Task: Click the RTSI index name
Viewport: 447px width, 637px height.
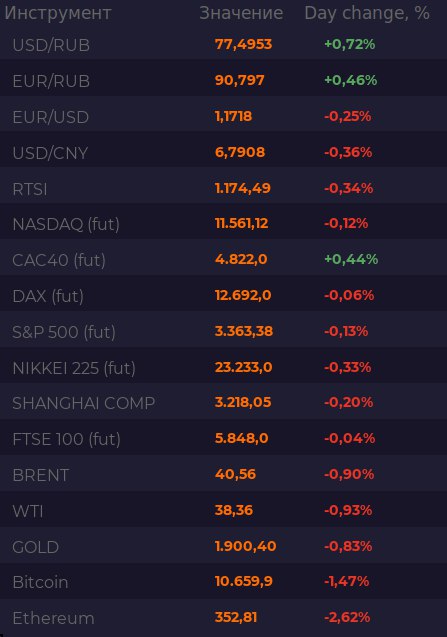Action: (x=30, y=189)
